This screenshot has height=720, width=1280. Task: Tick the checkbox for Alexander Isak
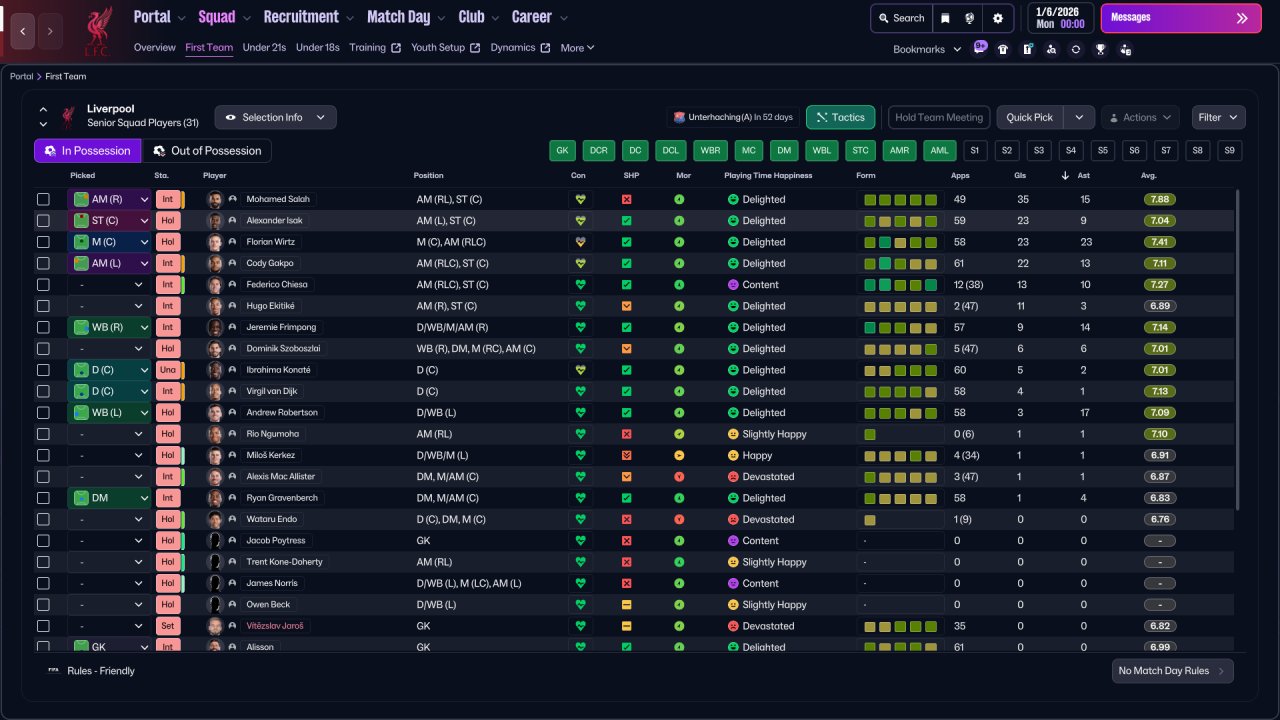coord(43,220)
